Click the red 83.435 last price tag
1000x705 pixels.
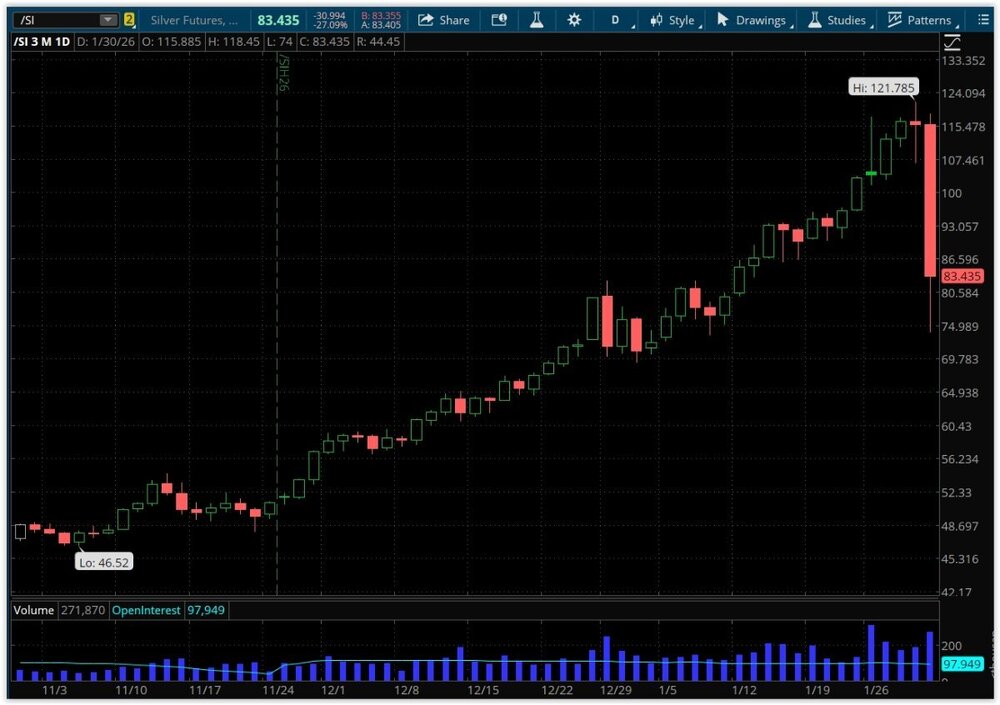pyautogui.click(x=961, y=276)
